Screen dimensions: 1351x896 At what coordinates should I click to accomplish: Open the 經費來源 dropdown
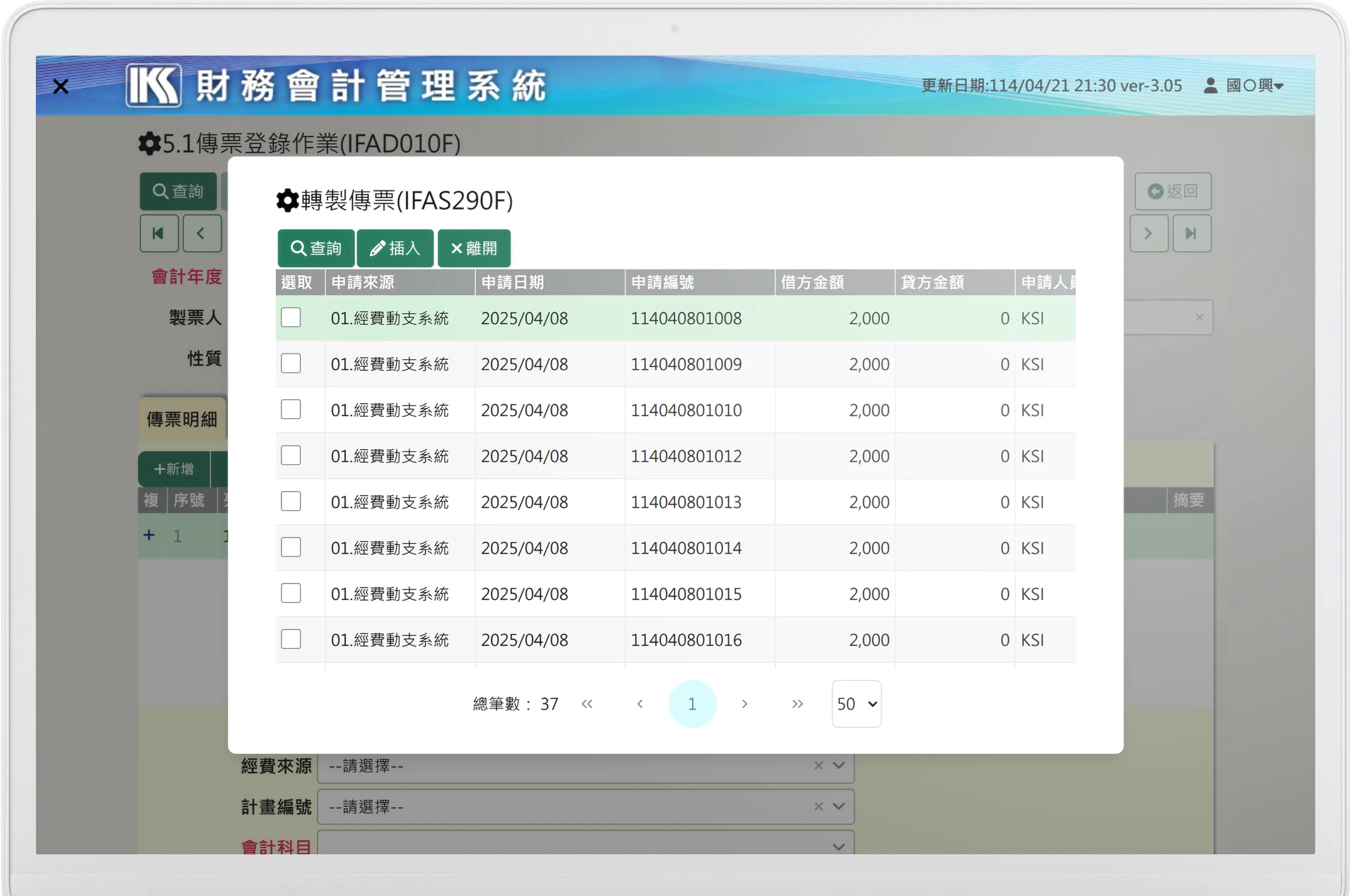838,766
